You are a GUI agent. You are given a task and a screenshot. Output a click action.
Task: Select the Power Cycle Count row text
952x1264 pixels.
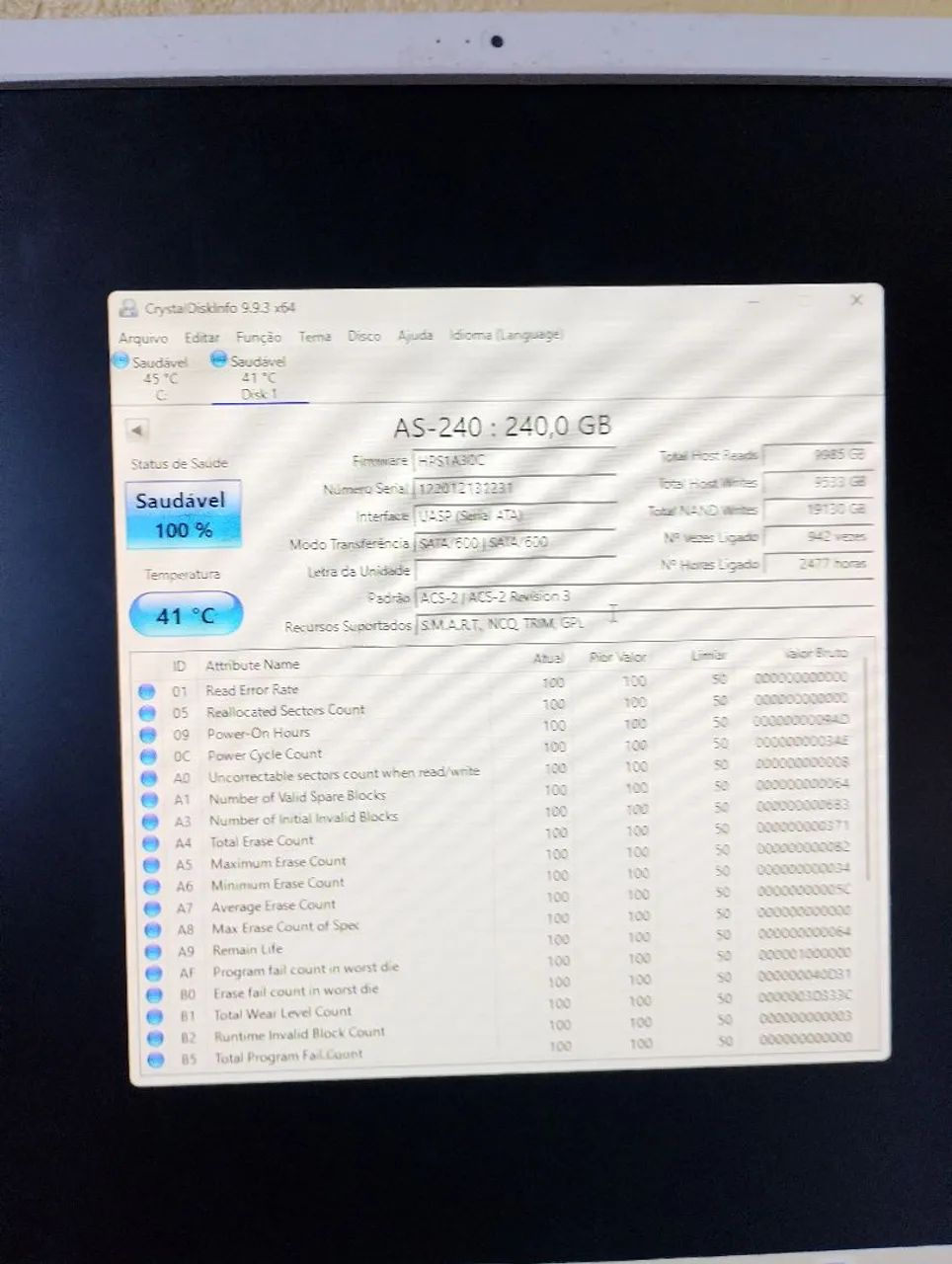point(265,754)
